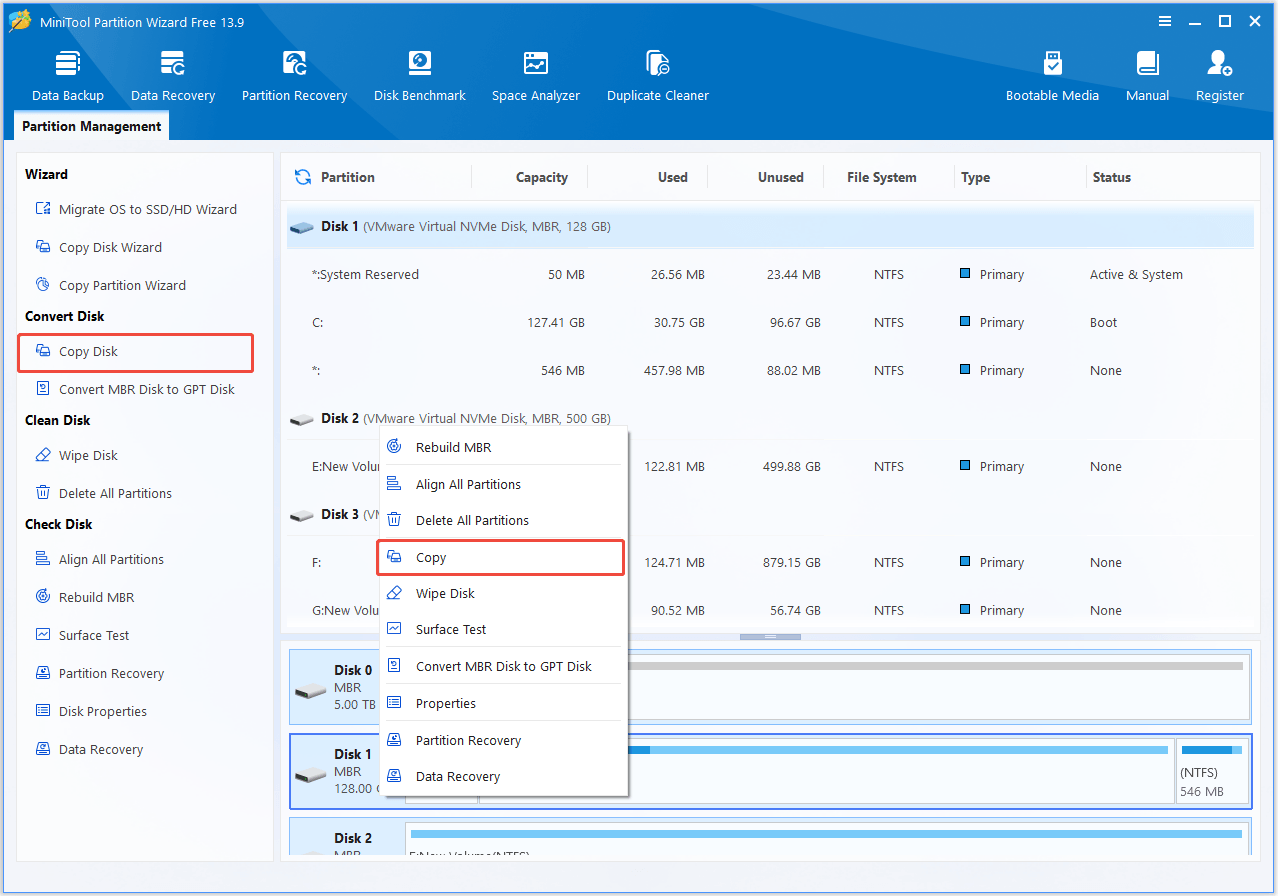Open the Data Recovery toolbar icon
Viewport: 1278px width, 896px height.
173,76
